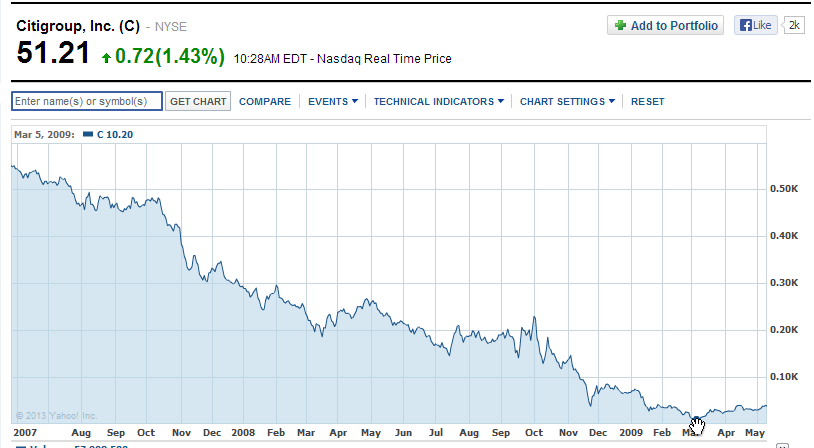Viewport: 814px width, 448px height.
Task: Click the Nasdaq Real Time Price text
Action: pos(384,59)
